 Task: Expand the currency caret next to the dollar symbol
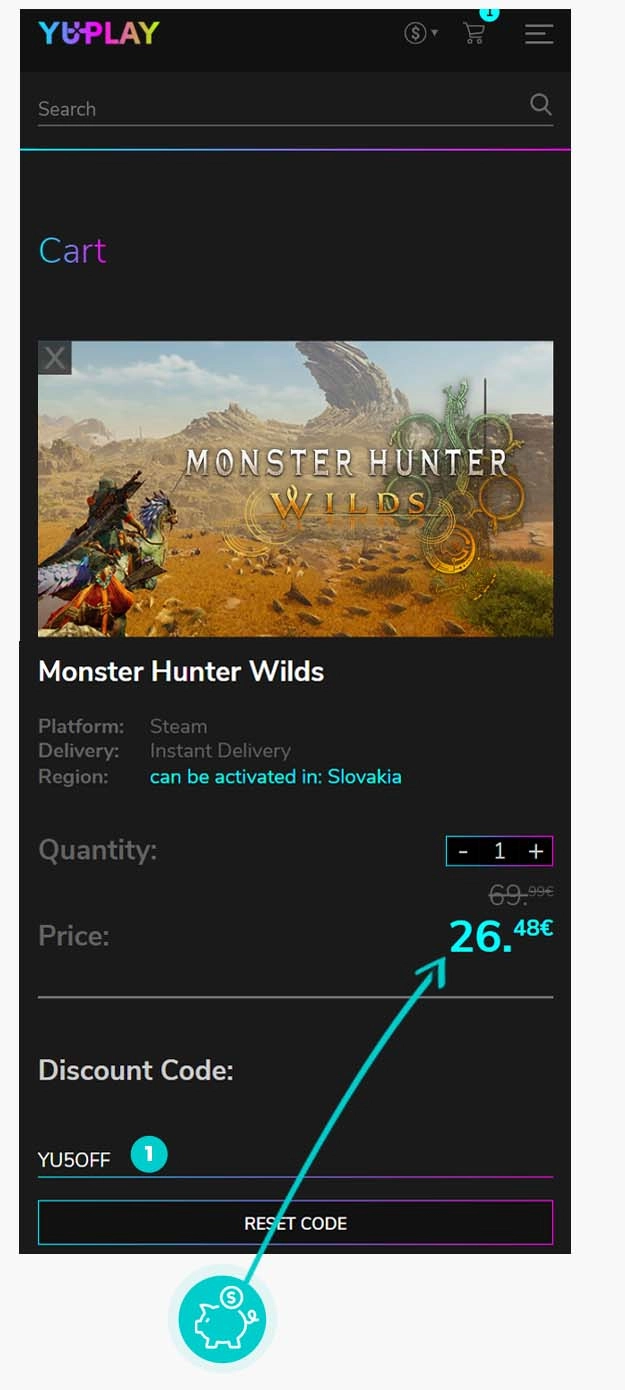[x=434, y=33]
